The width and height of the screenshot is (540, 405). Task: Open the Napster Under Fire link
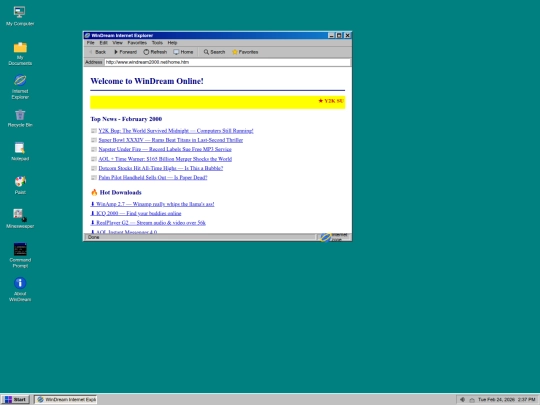coord(165,149)
